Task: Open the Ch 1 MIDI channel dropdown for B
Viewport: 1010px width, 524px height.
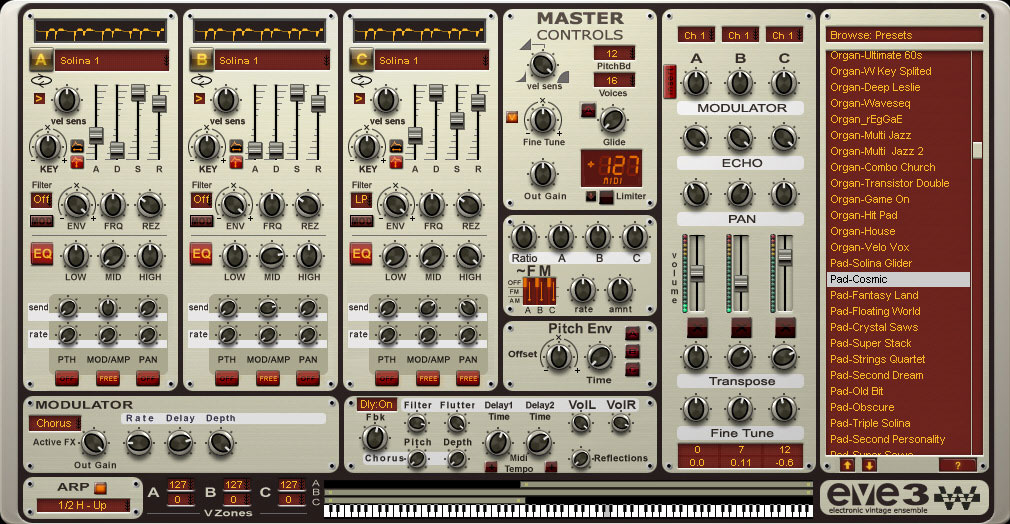Action: pyautogui.click(x=741, y=35)
